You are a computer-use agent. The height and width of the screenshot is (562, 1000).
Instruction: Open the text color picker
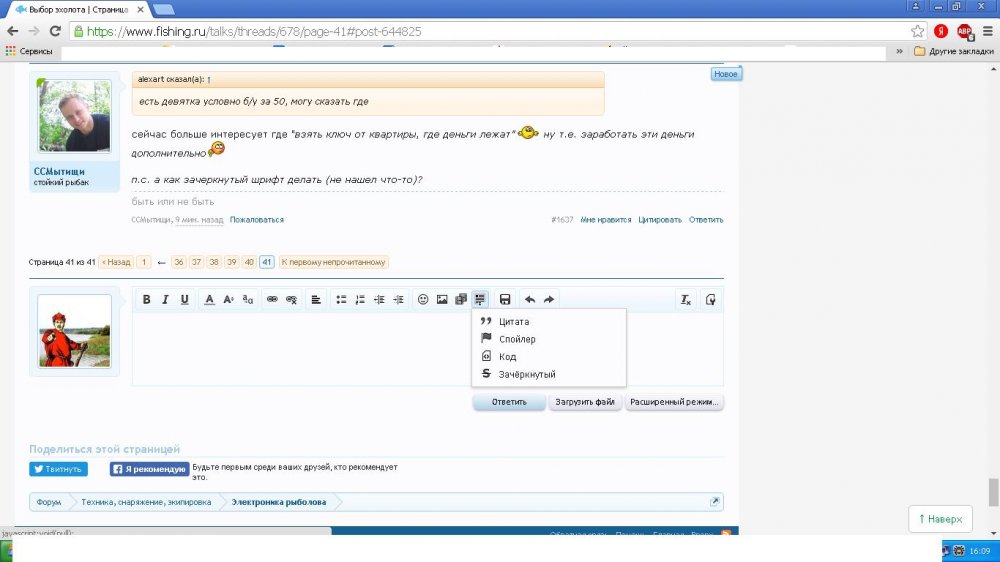[209, 299]
